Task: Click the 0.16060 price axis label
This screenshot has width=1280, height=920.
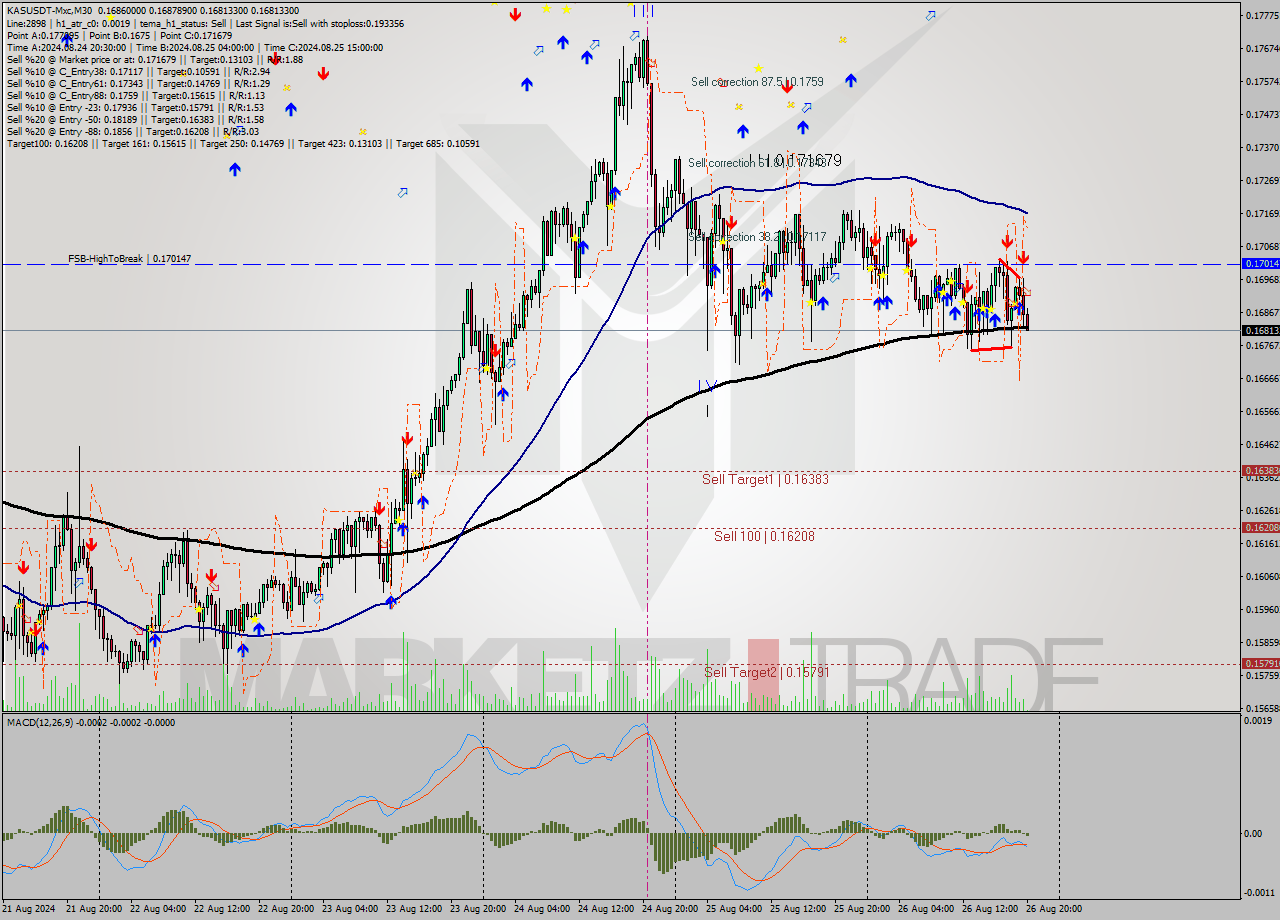Action: click(1262, 576)
